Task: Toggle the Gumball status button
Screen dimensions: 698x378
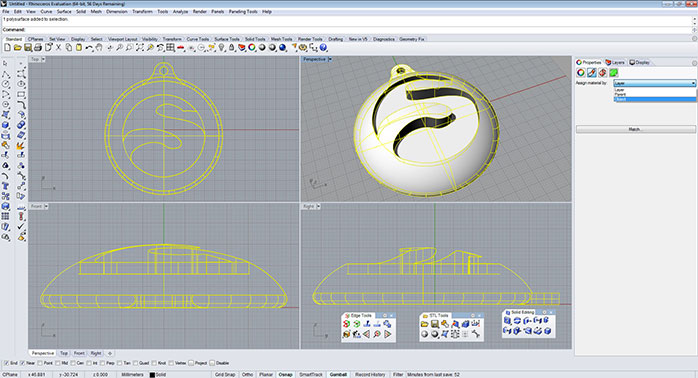Action: click(x=338, y=374)
